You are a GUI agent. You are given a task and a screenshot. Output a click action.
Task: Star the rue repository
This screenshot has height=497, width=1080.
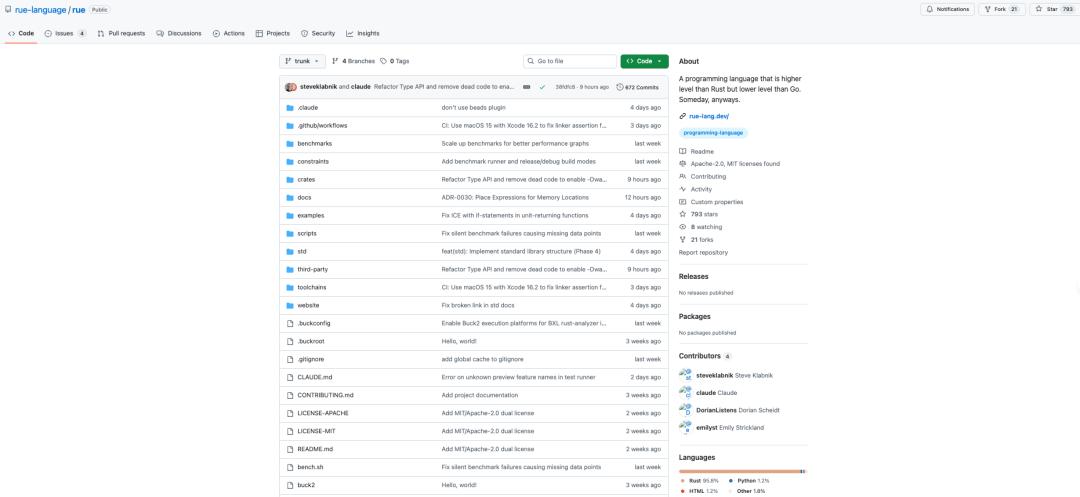tap(1050, 9)
